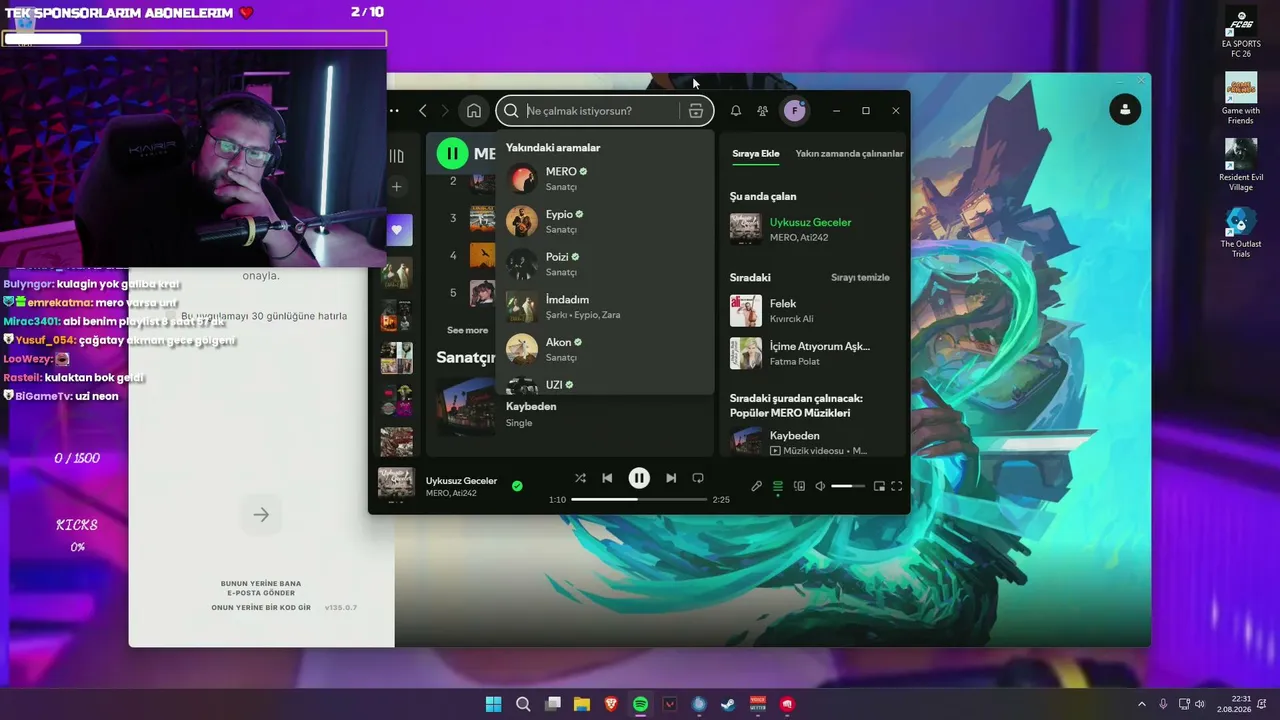Open Game with Friends desktop shortcut
The width and height of the screenshot is (1280, 720).
pos(1241,99)
